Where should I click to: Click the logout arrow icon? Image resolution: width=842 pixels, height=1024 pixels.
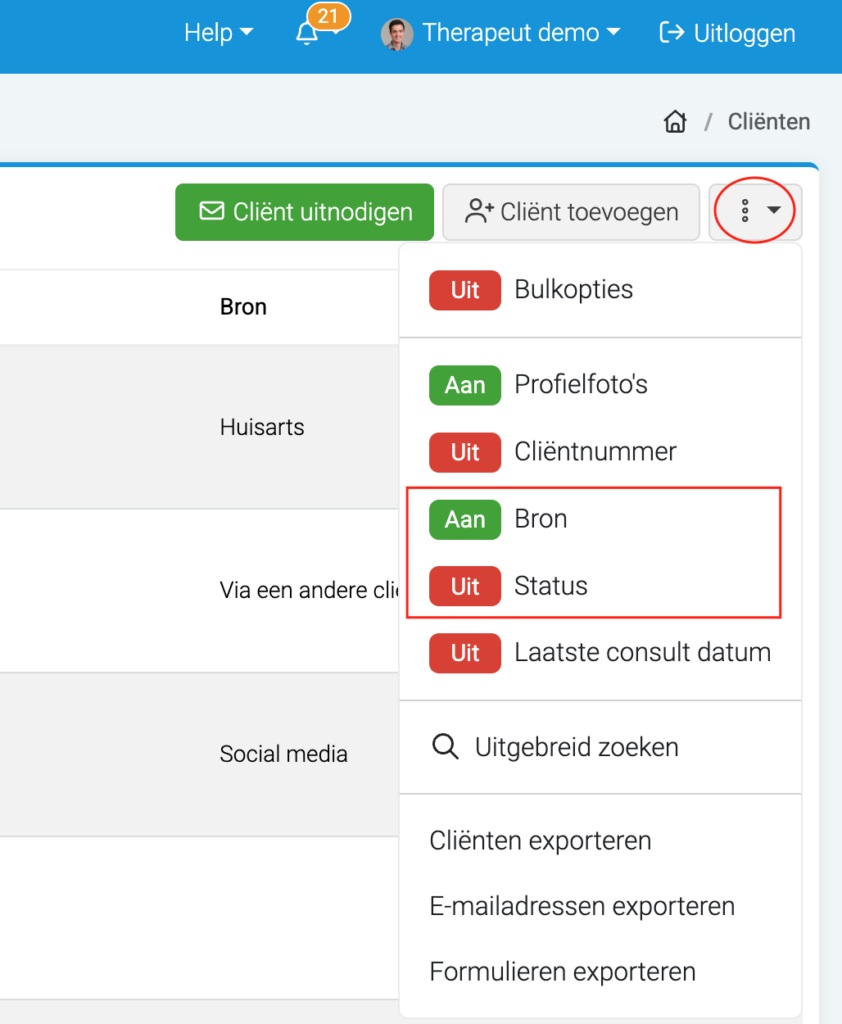672,32
